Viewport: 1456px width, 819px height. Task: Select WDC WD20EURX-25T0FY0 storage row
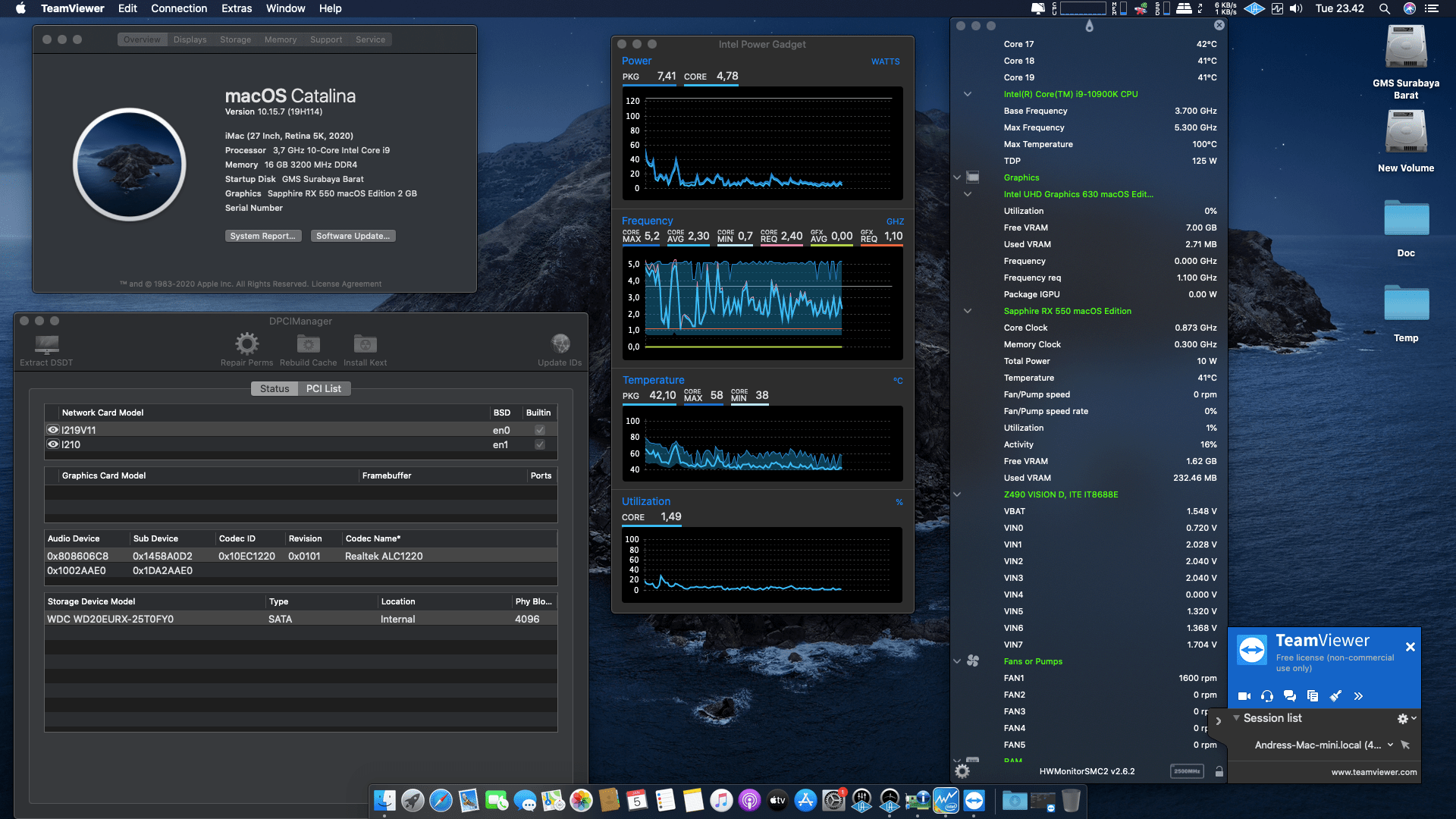pyautogui.click(x=301, y=619)
